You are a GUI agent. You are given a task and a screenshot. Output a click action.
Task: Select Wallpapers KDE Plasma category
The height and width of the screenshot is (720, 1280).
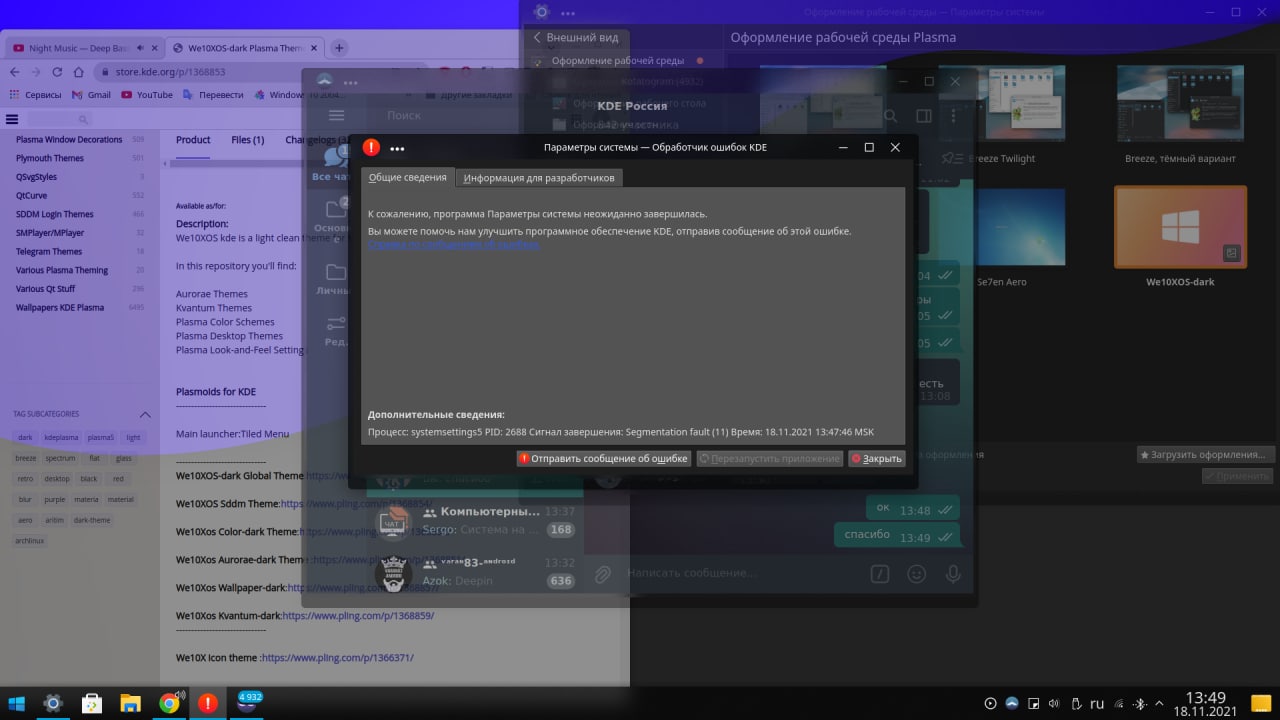(59, 308)
